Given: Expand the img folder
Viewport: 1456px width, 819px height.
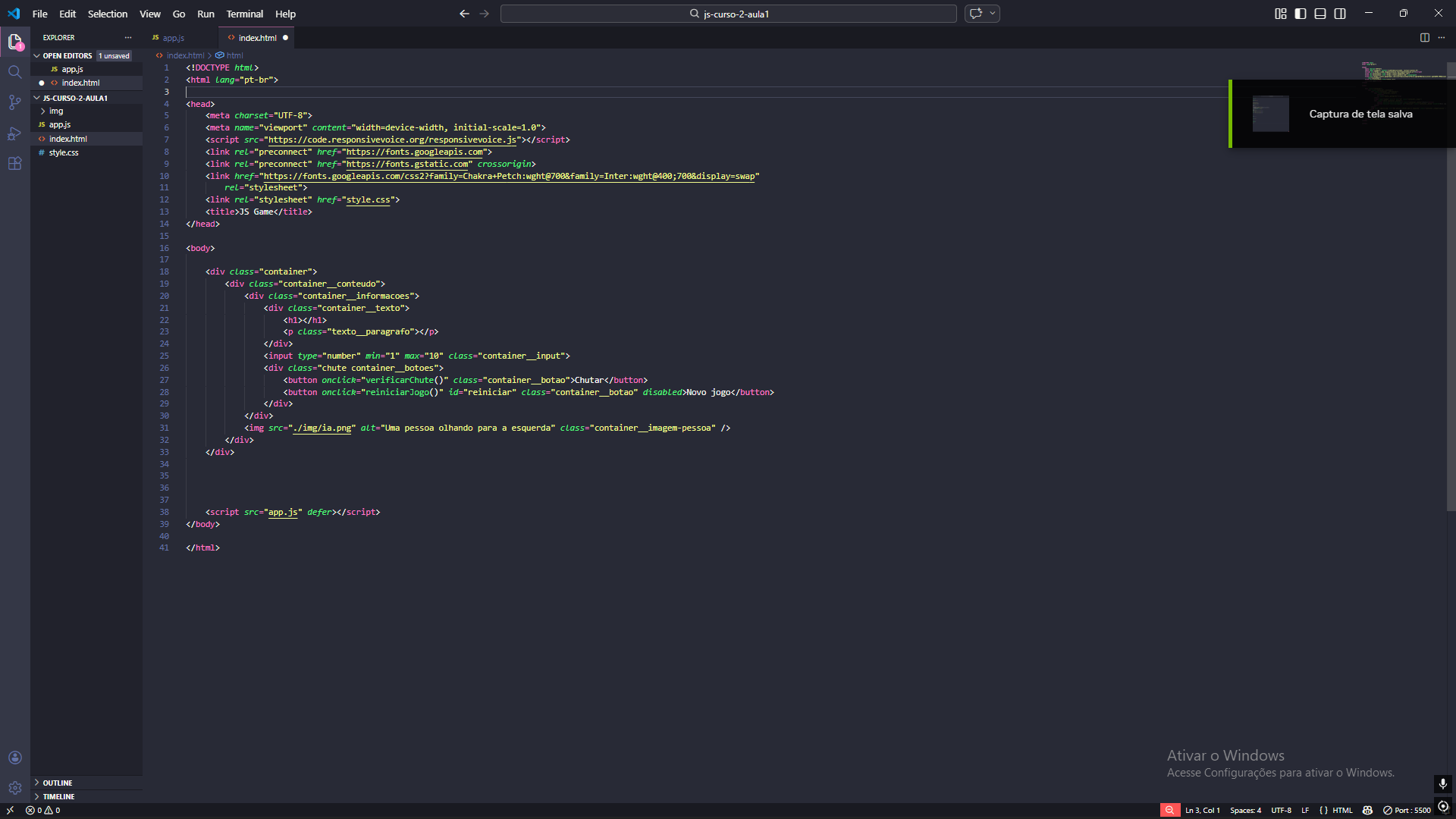Looking at the screenshot, I should tap(56, 111).
